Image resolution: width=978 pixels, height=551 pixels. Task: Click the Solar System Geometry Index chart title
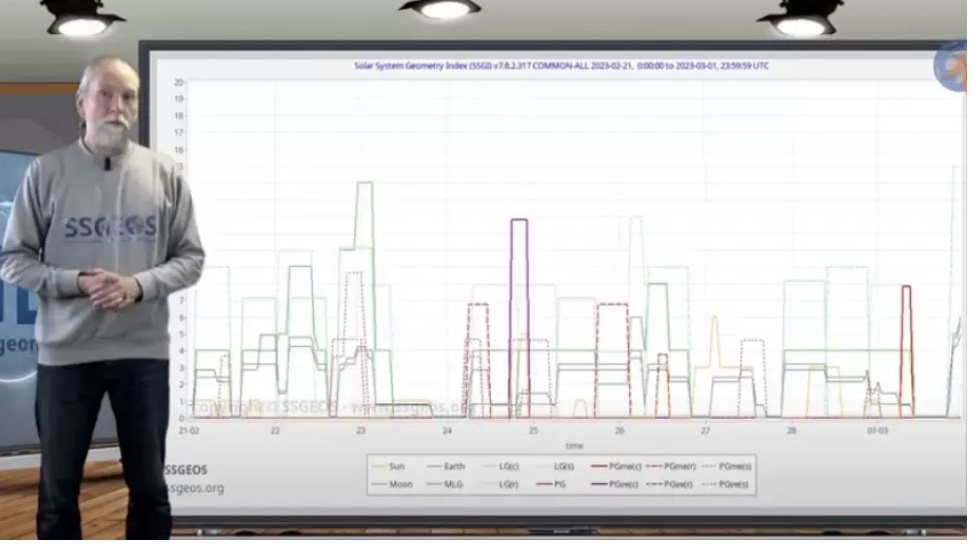pyautogui.click(x=561, y=66)
